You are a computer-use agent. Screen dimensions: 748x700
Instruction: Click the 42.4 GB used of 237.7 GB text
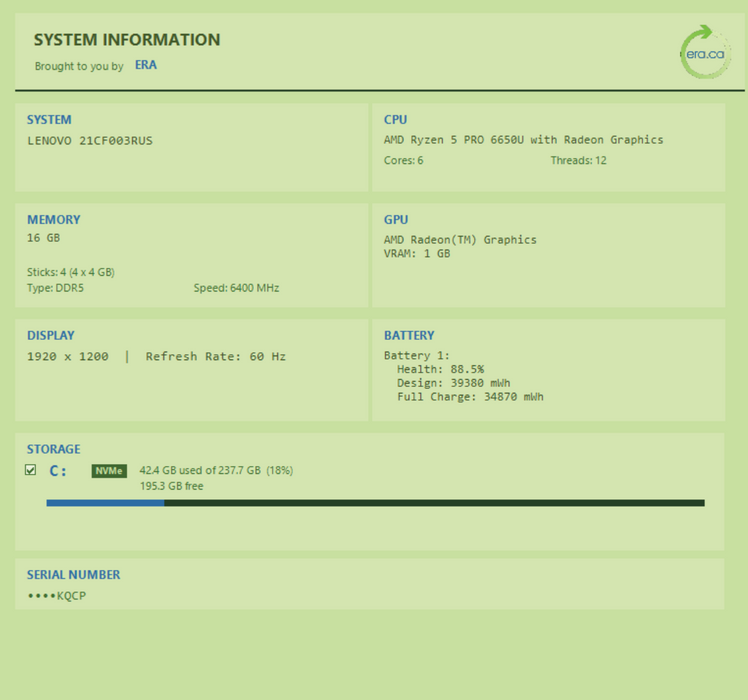200,470
